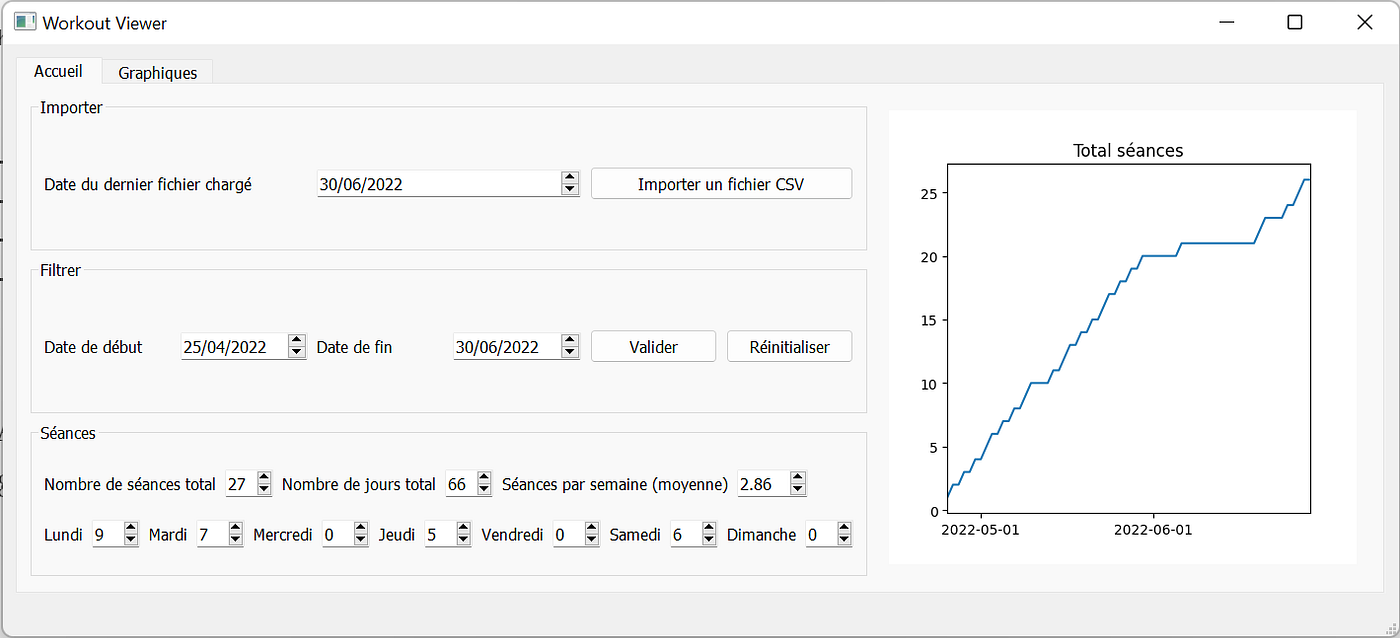Increment the Date de début spinner up arrow
This screenshot has height=638, width=1400.
297,340
